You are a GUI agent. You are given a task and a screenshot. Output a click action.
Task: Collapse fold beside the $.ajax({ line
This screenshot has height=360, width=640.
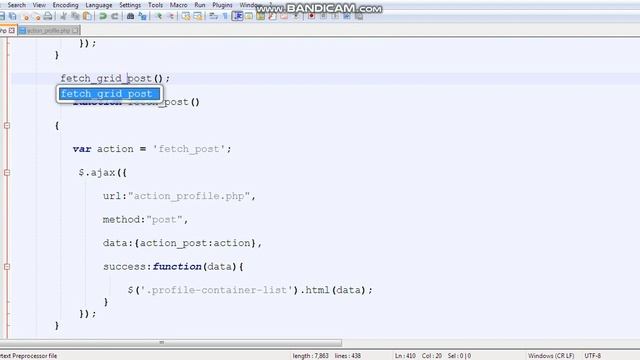tap(7, 173)
